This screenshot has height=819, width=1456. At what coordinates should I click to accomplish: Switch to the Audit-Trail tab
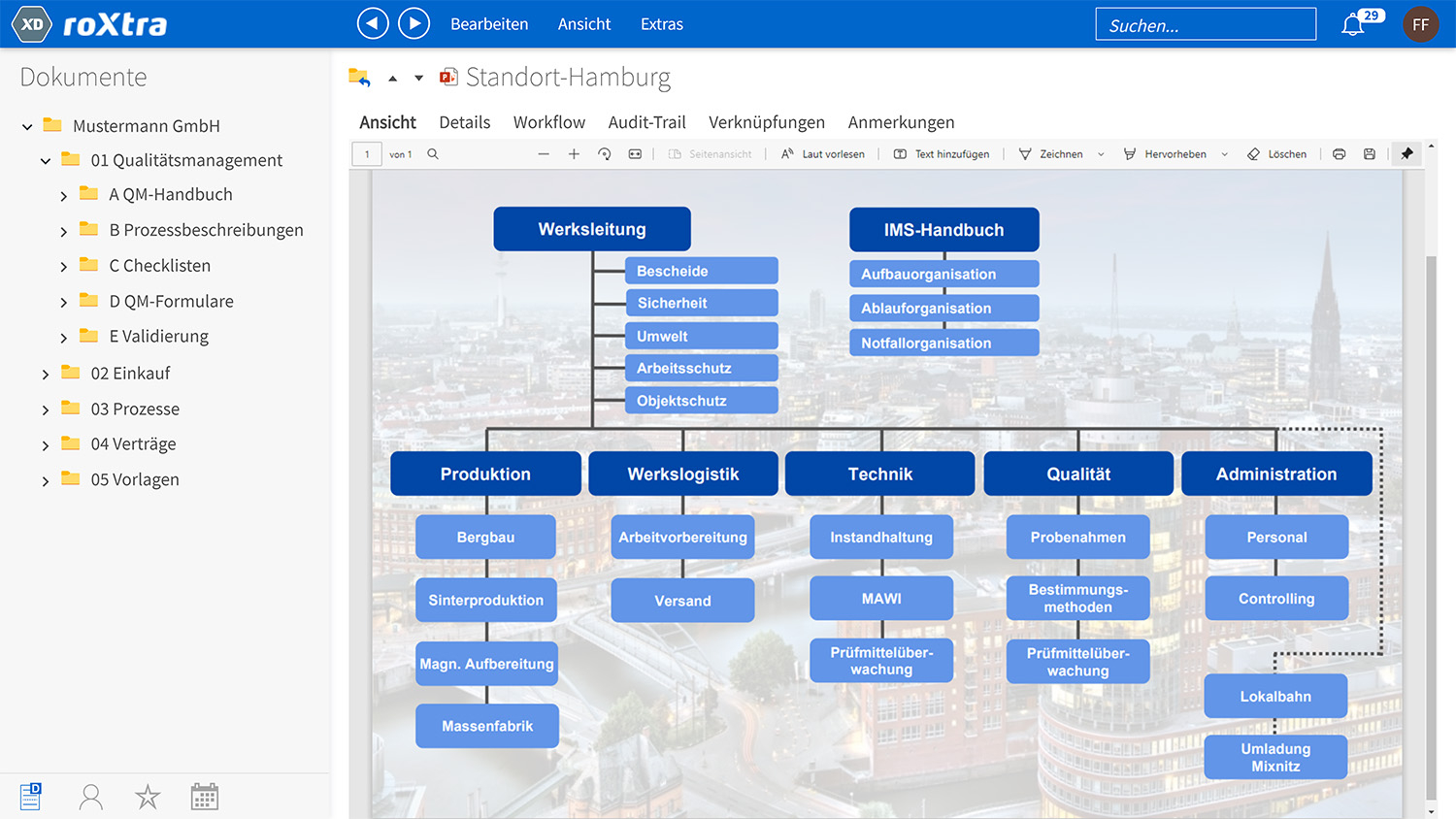pos(647,122)
